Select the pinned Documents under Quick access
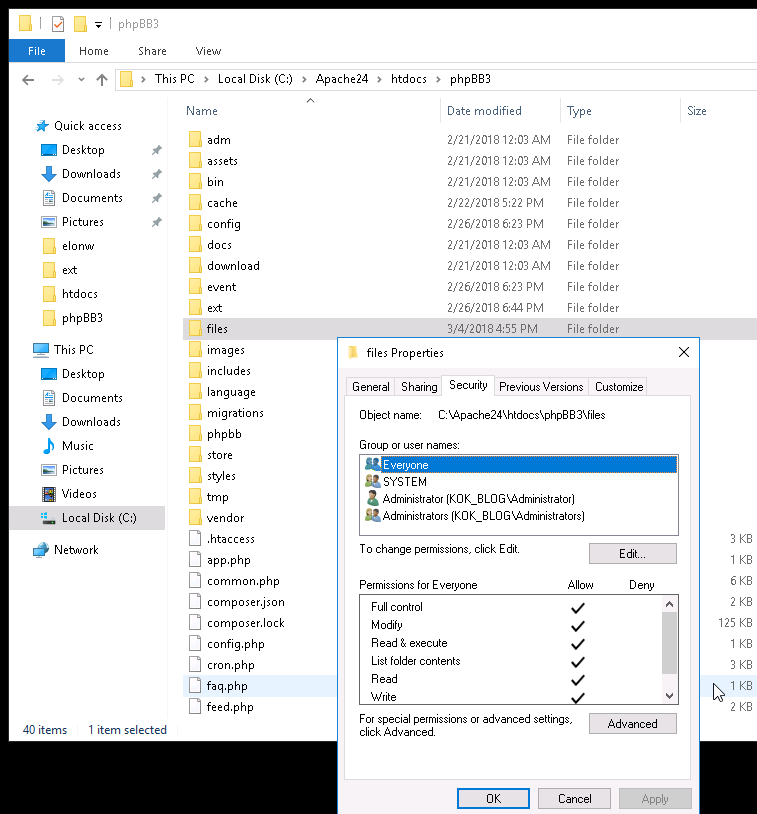This screenshot has height=814, width=757. click(x=92, y=198)
